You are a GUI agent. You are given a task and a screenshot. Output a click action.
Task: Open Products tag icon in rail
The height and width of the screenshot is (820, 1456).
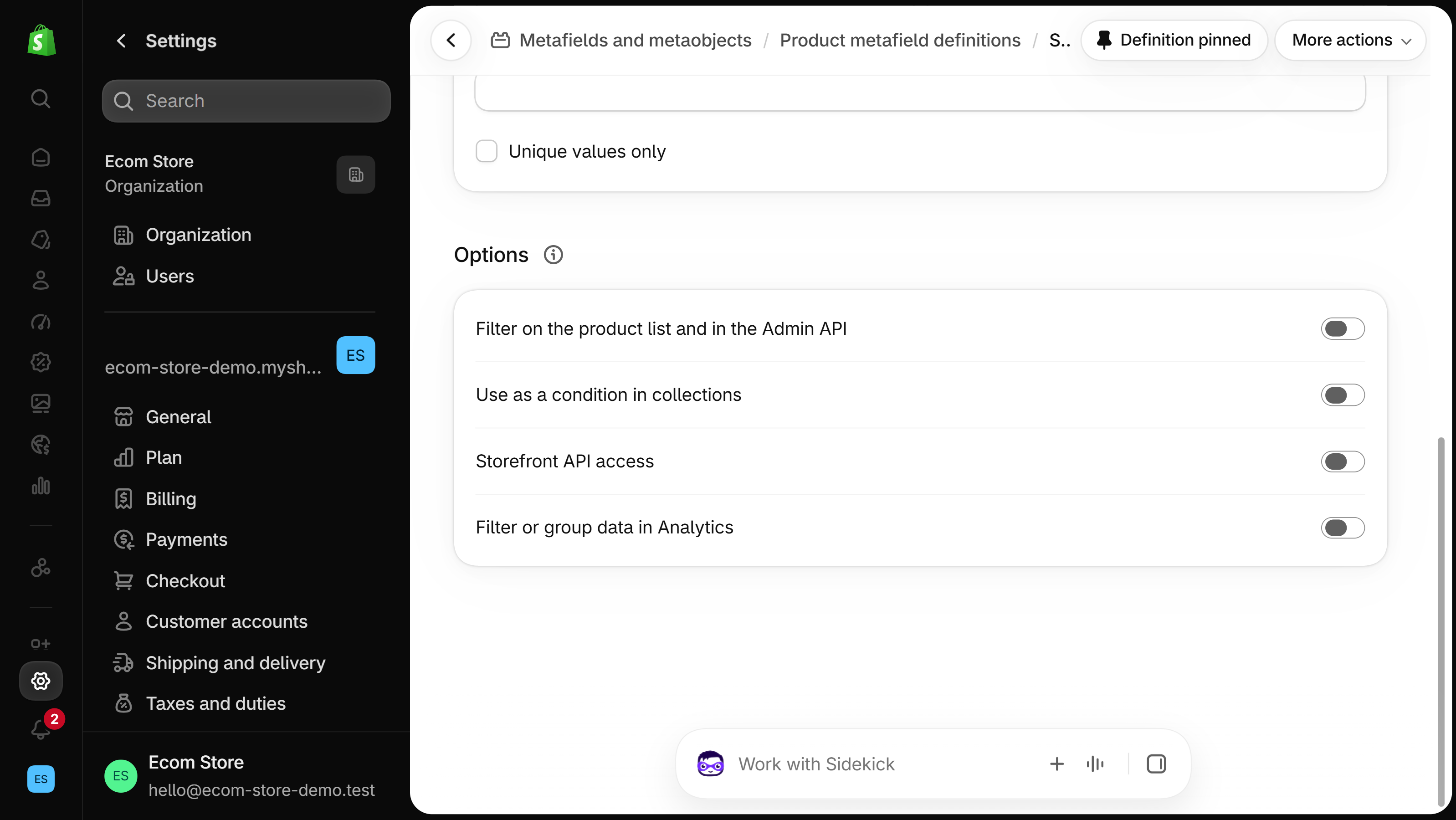tap(41, 240)
